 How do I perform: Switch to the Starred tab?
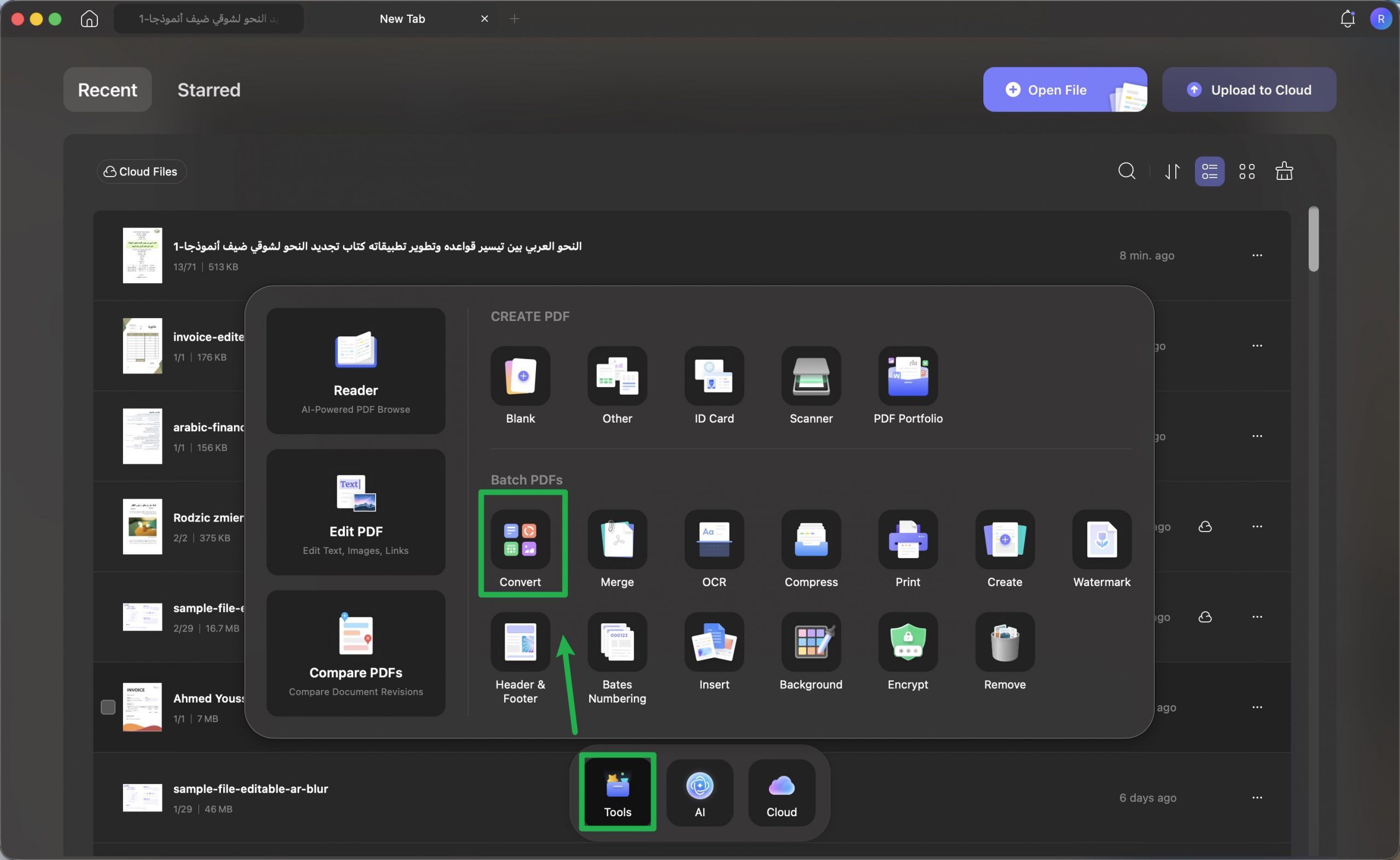pyautogui.click(x=209, y=90)
